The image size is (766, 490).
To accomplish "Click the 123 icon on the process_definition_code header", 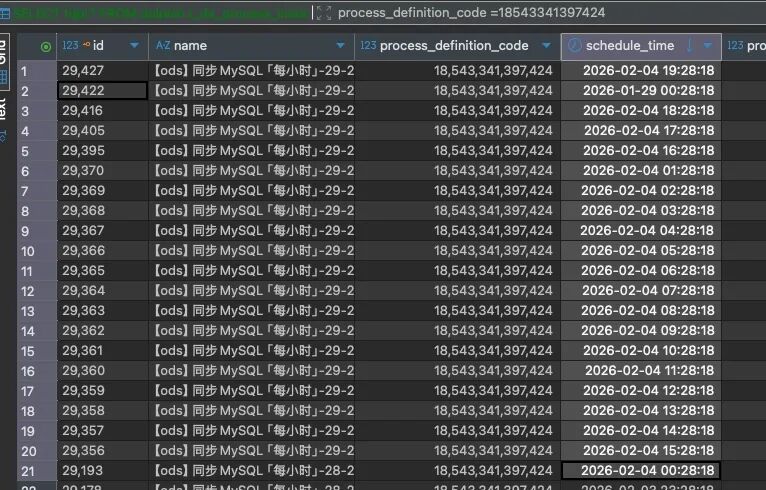I will (368, 45).
